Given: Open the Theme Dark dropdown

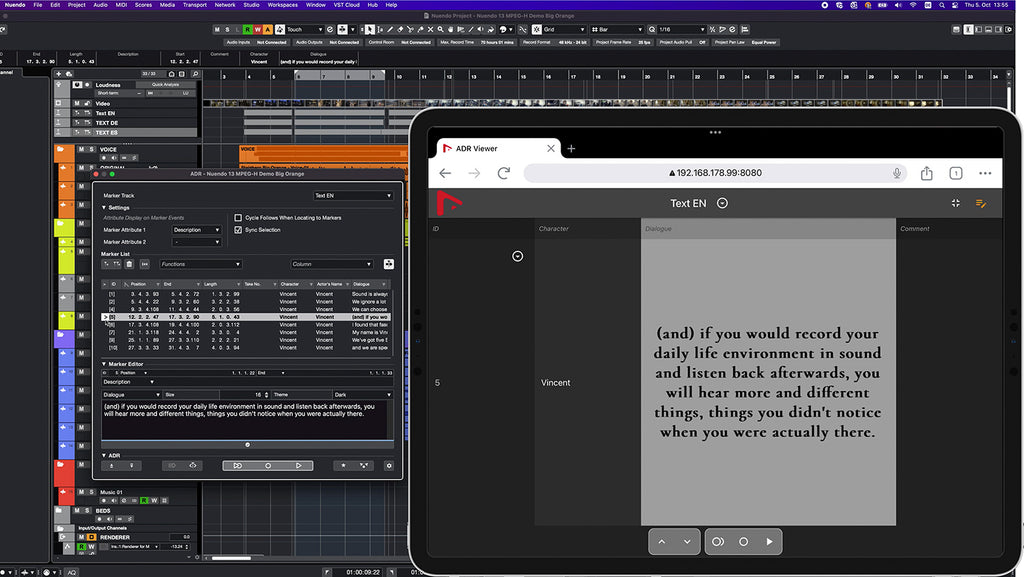Looking at the screenshot, I should pyautogui.click(x=362, y=394).
